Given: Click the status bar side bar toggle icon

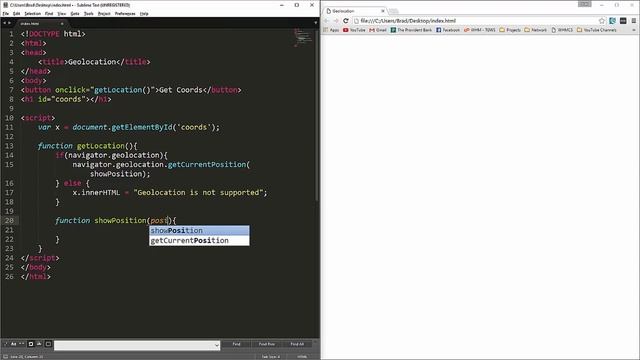Looking at the screenshot, I should pyautogui.click(x=5, y=356).
